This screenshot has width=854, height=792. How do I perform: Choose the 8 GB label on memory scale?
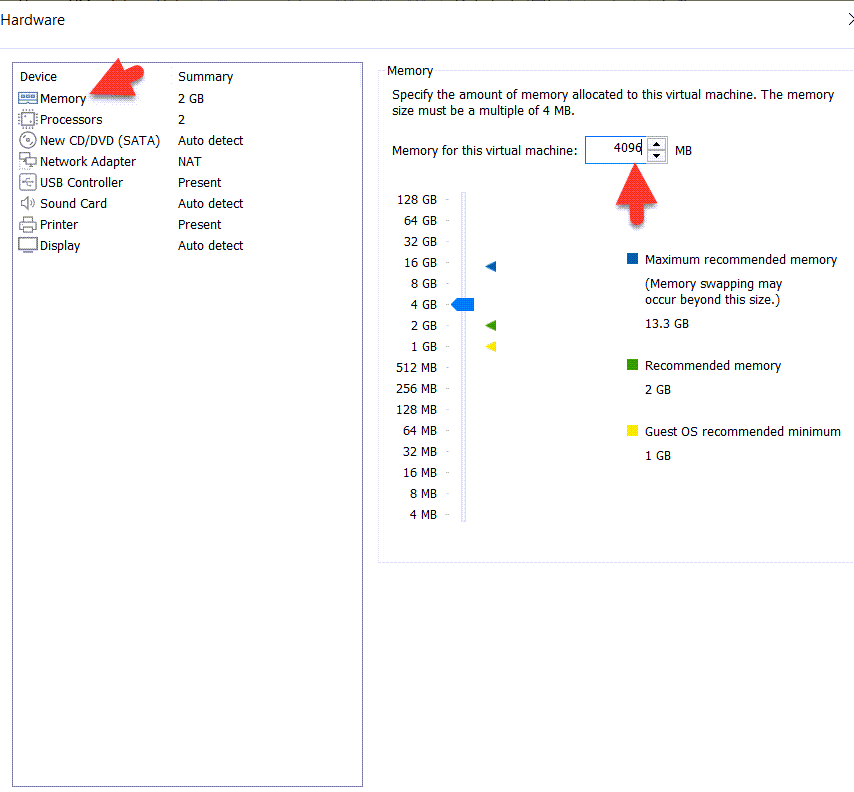click(x=423, y=283)
